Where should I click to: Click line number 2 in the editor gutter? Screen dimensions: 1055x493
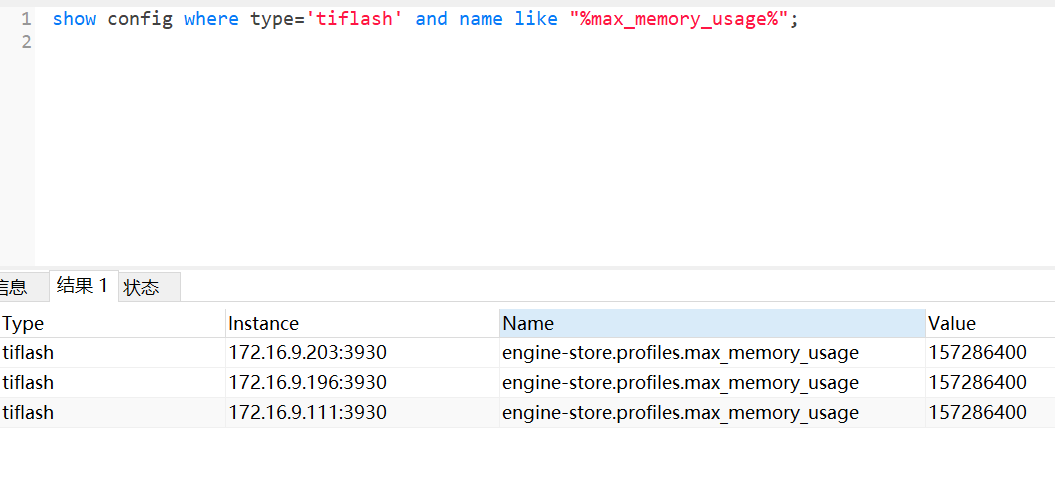[26, 42]
